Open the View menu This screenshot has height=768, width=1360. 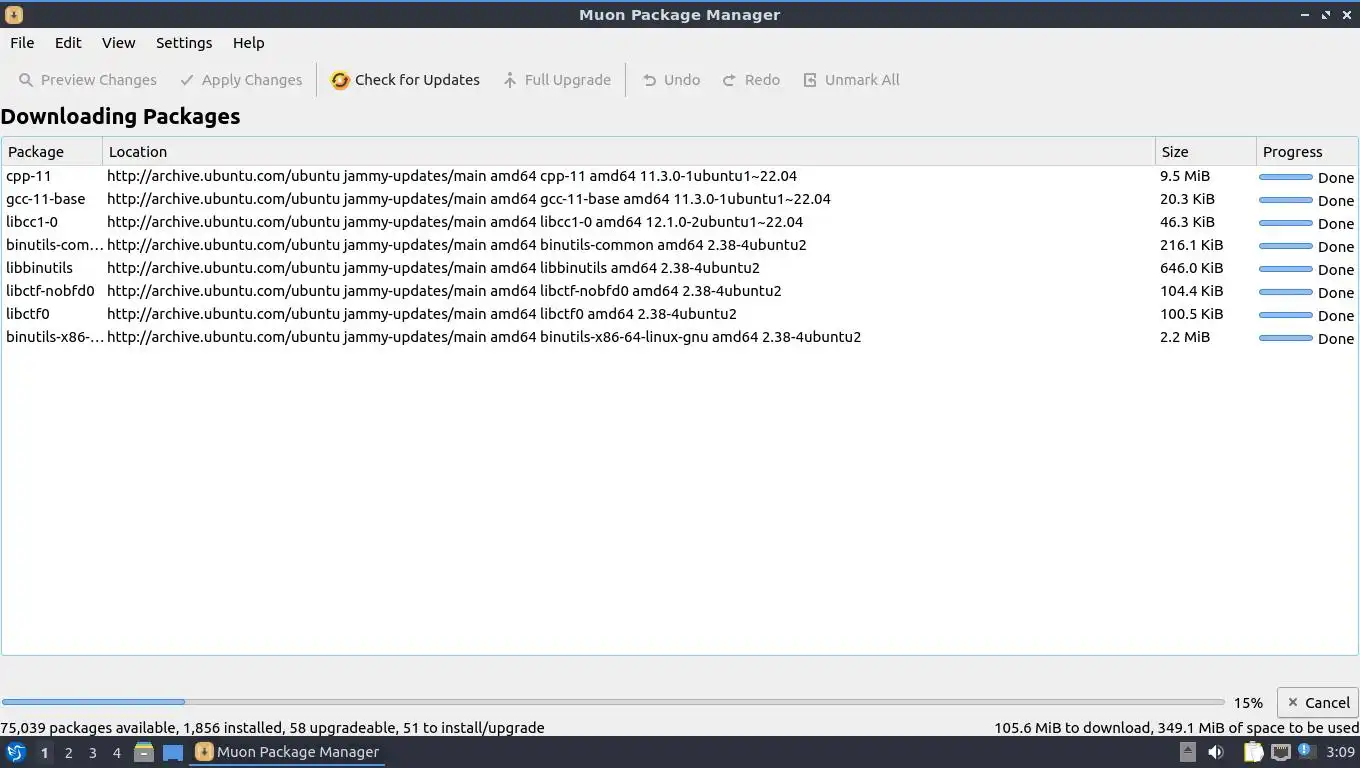coord(118,43)
